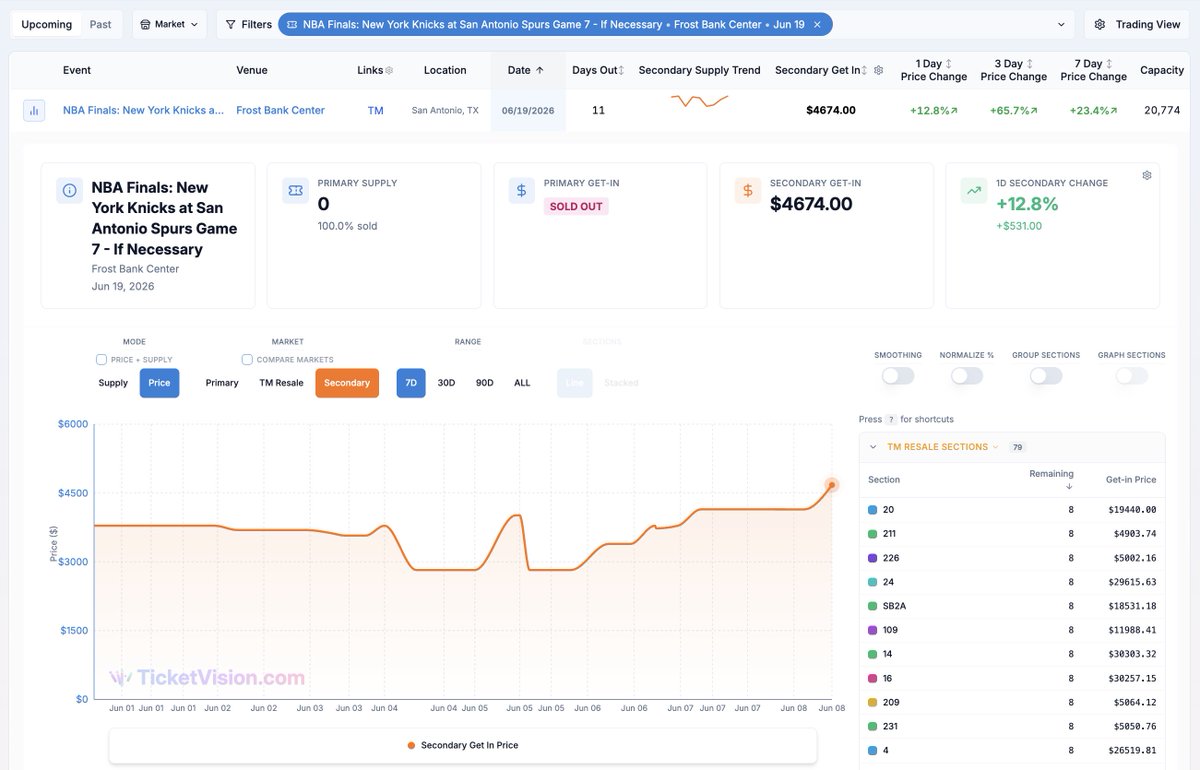Set range to 7D
This screenshot has height=770, width=1200.
coord(411,383)
